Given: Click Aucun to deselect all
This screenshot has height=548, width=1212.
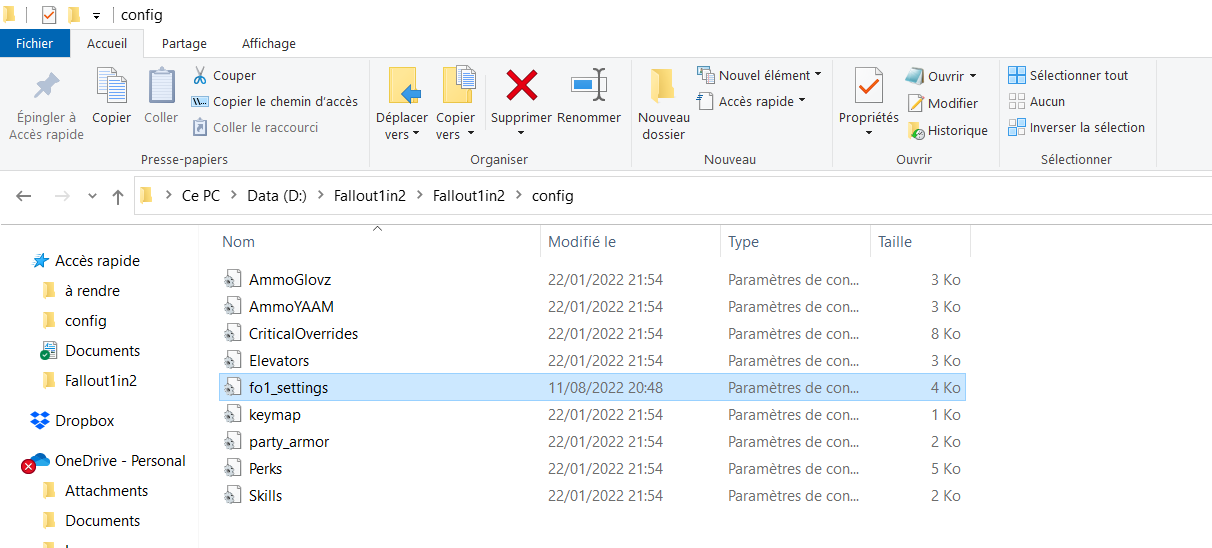Looking at the screenshot, I should tap(1036, 101).
